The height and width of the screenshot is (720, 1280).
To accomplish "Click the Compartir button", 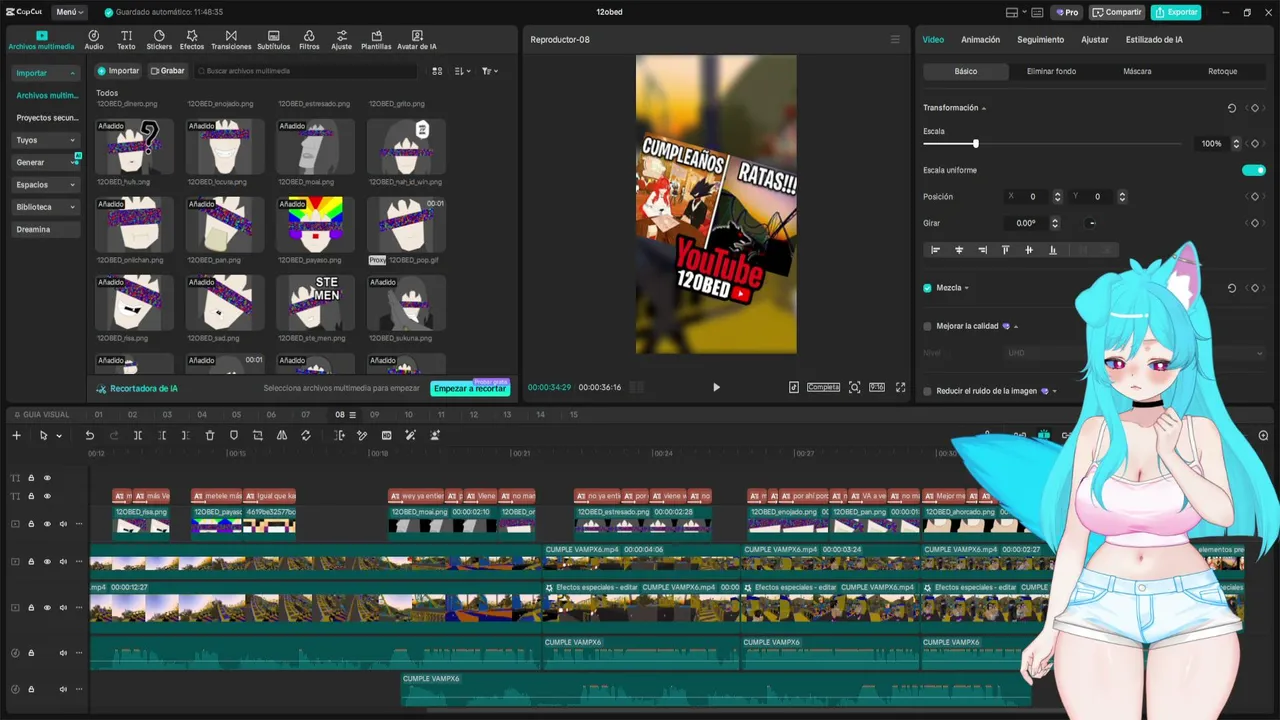I will [1117, 12].
